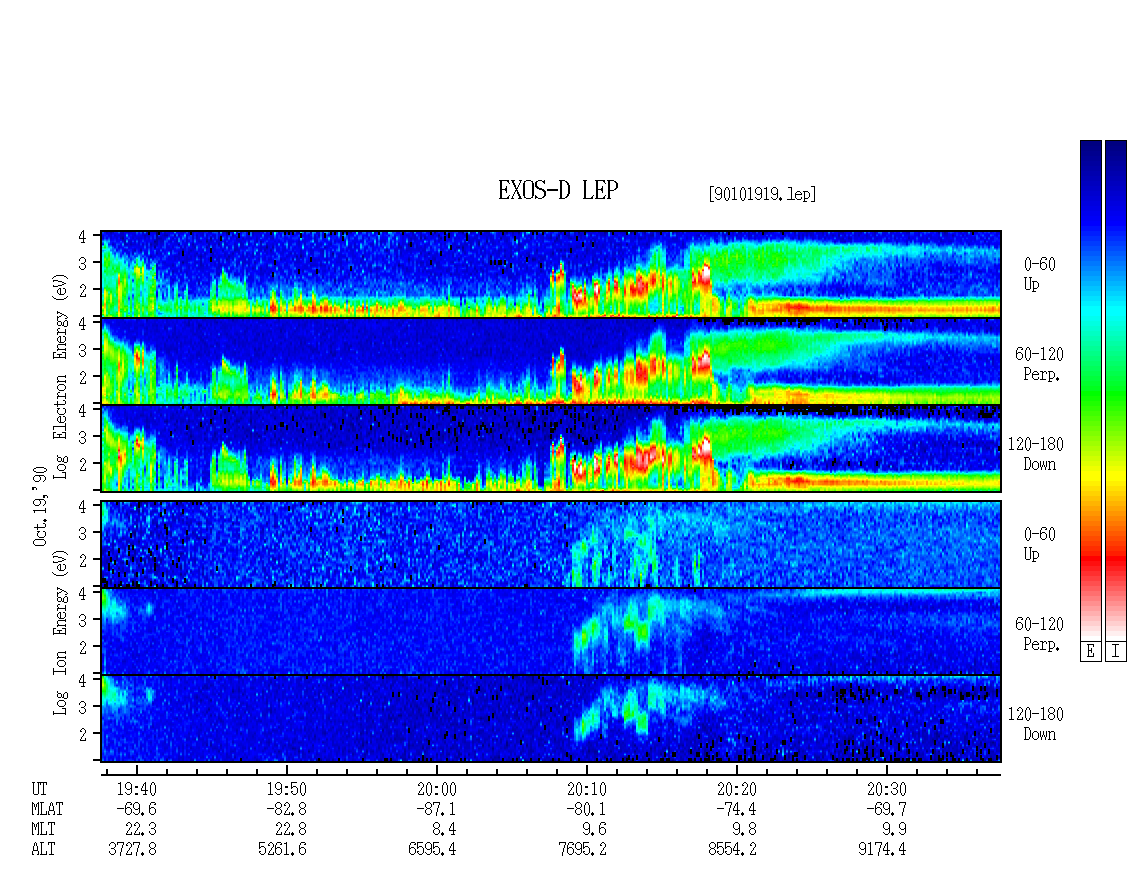
Task: Select the E label box under the color bar
Action: (x=1090, y=651)
